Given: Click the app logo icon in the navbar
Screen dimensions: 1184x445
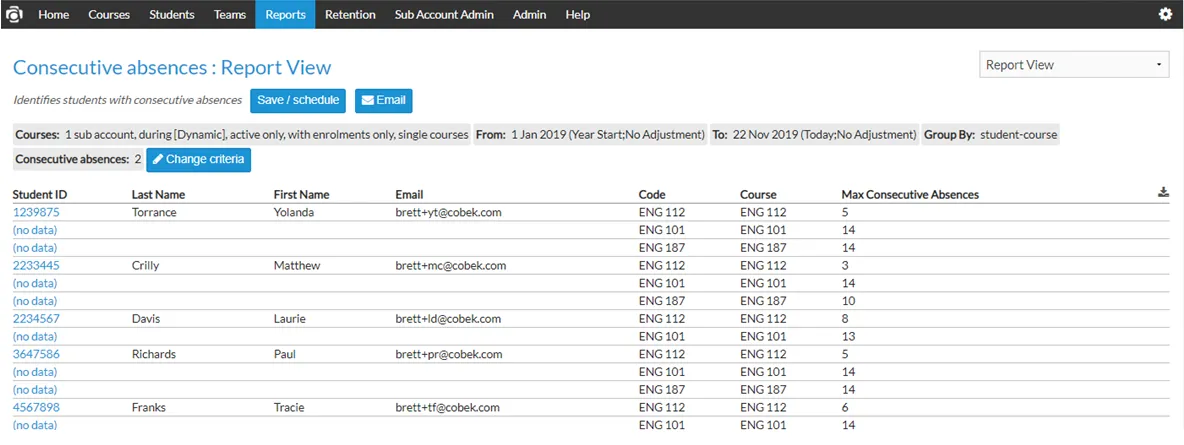Looking at the screenshot, I should 14,14.
